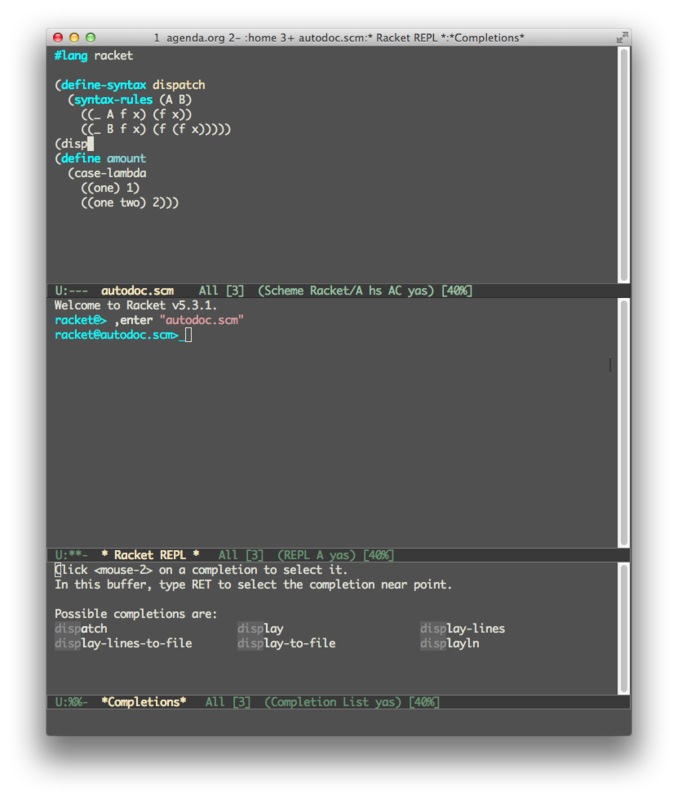Click 'U:%%-' status in Completions mode line
Viewport: 678px width, 800px height.
pyautogui.click(x=71, y=702)
